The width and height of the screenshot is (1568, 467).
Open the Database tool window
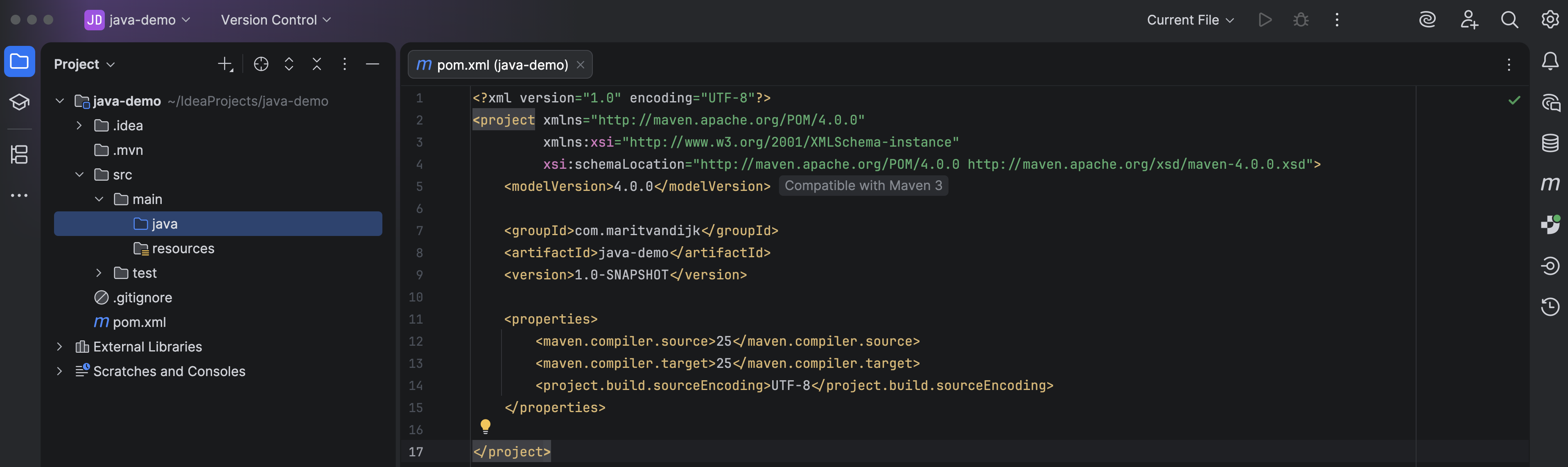pyautogui.click(x=1550, y=143)
